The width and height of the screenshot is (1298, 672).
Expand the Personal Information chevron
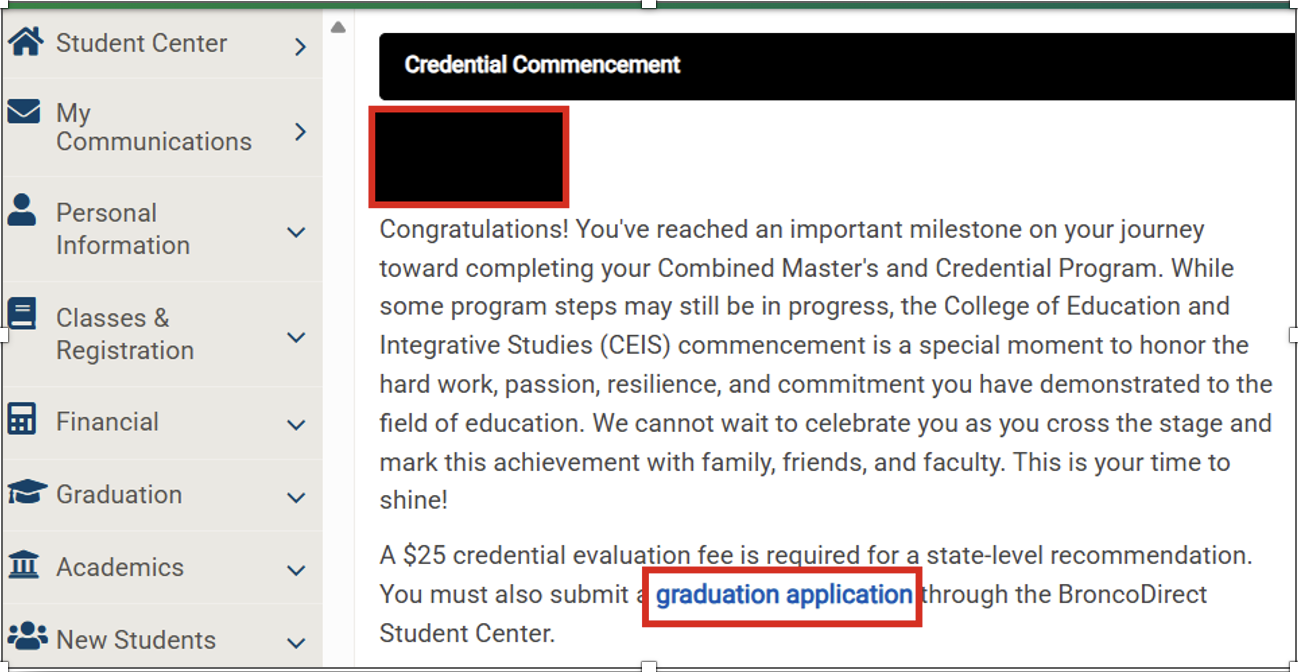click(296, 232)
